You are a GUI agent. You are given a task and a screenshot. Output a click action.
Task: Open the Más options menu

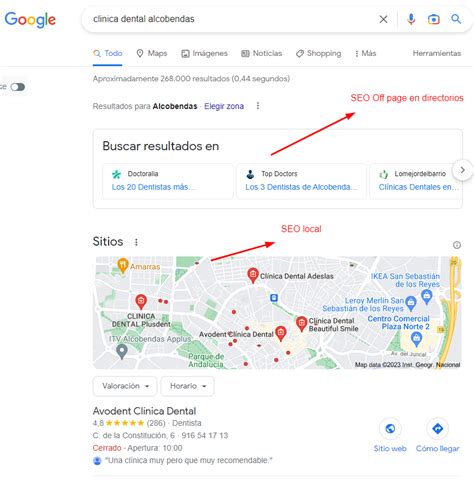pyautogui.click(x=365, y=53)
